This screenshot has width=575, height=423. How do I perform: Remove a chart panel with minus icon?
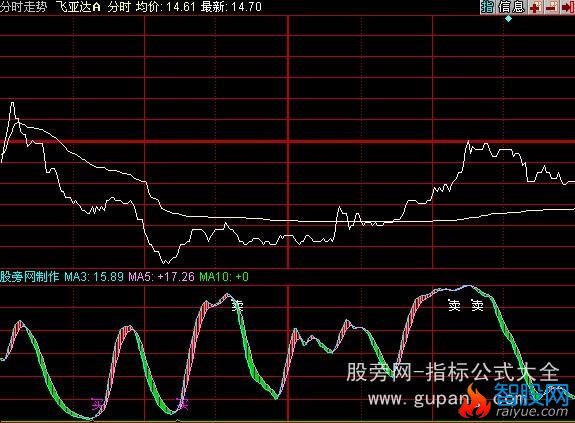[x=552, y=7]
